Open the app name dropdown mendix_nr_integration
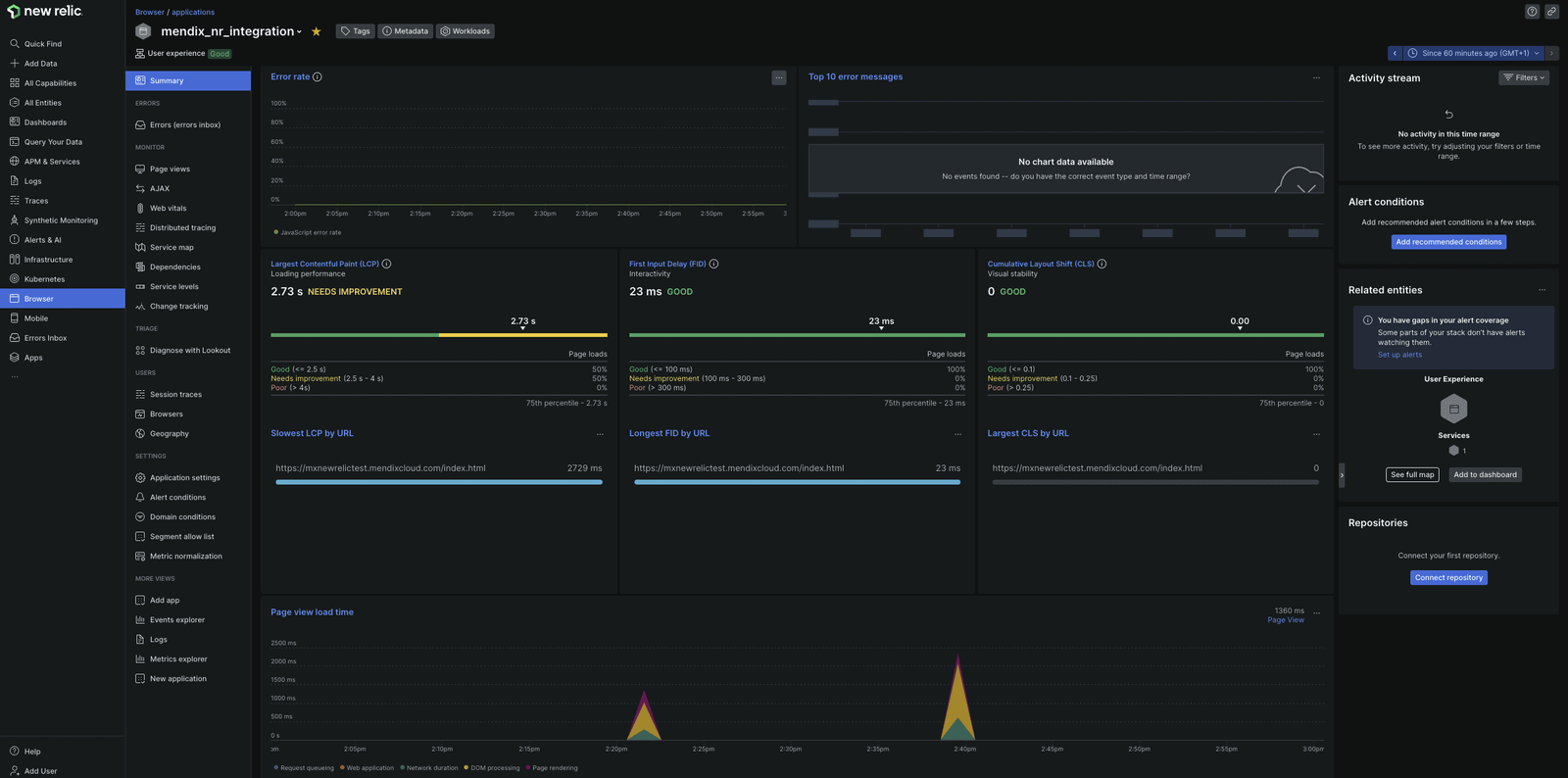Viewport: 1568px width, 778px height. [x=231, y=31]
